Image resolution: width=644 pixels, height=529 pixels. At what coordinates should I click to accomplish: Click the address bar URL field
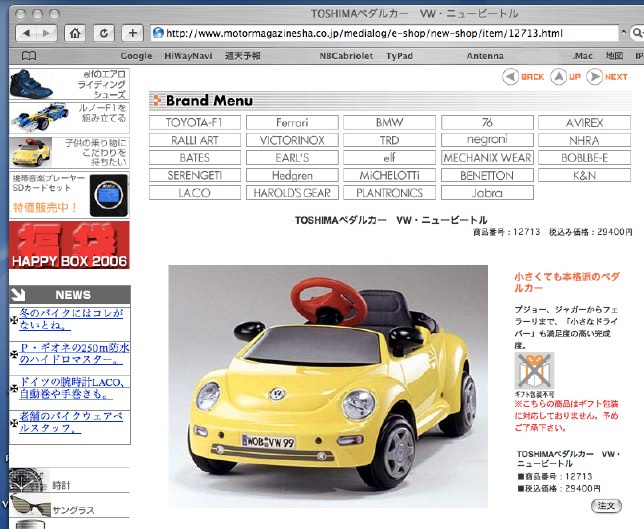click(x=385, y=33)
